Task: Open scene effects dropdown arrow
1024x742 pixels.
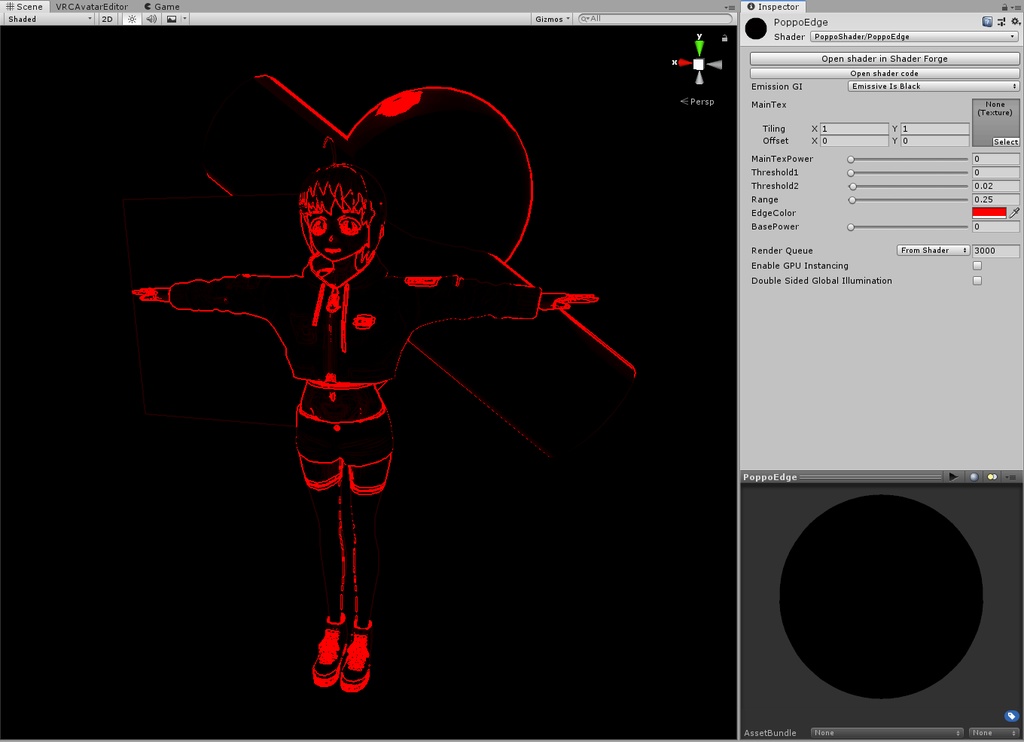Action: (x=185, y=19)
